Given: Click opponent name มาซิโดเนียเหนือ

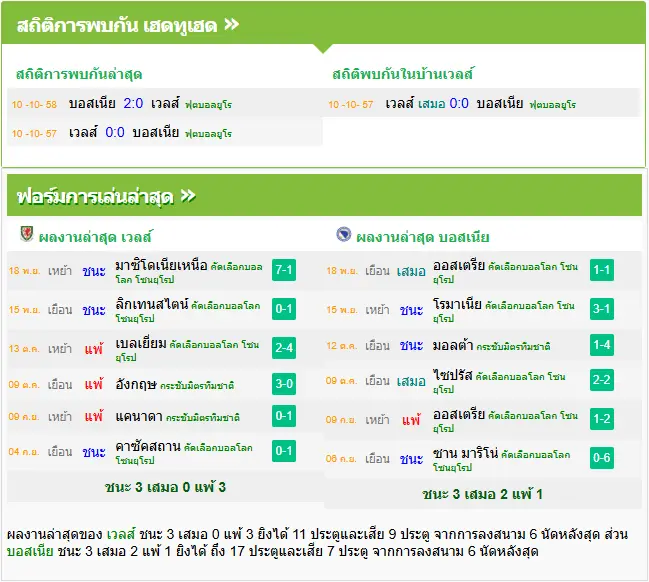Looking at the screenshot, I should tap(161, 265).
